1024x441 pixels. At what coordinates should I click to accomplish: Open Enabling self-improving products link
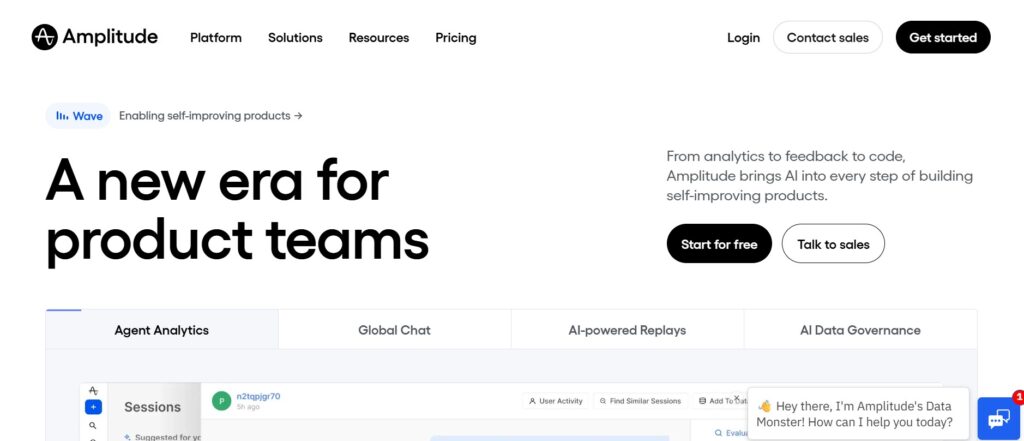tap(210, 116)
